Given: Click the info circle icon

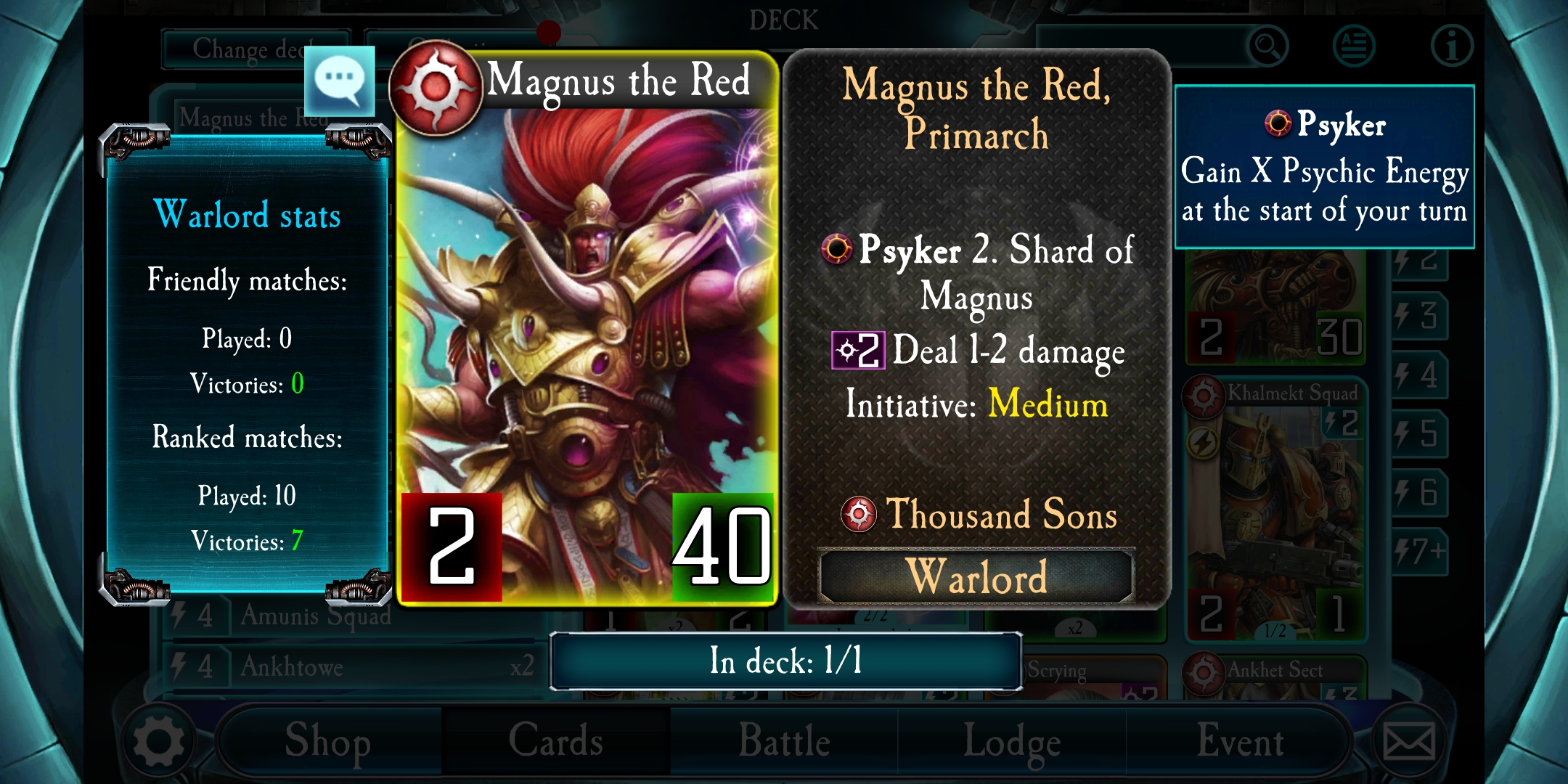Looking at the screenshot, I should coord(1452,46).
